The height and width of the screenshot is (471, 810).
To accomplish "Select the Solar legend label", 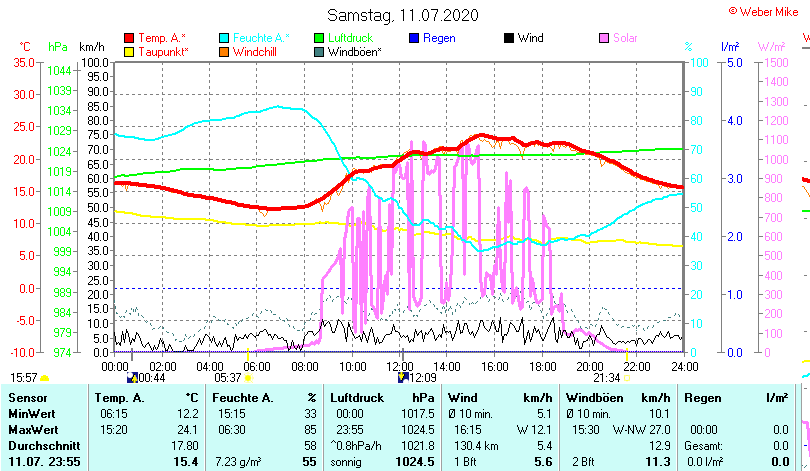I will (x=625, y=38).
